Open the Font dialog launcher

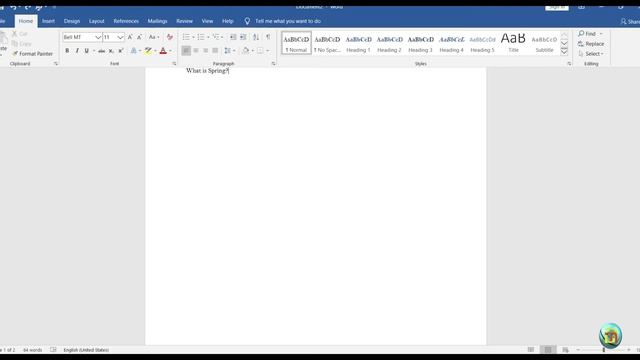174,64
